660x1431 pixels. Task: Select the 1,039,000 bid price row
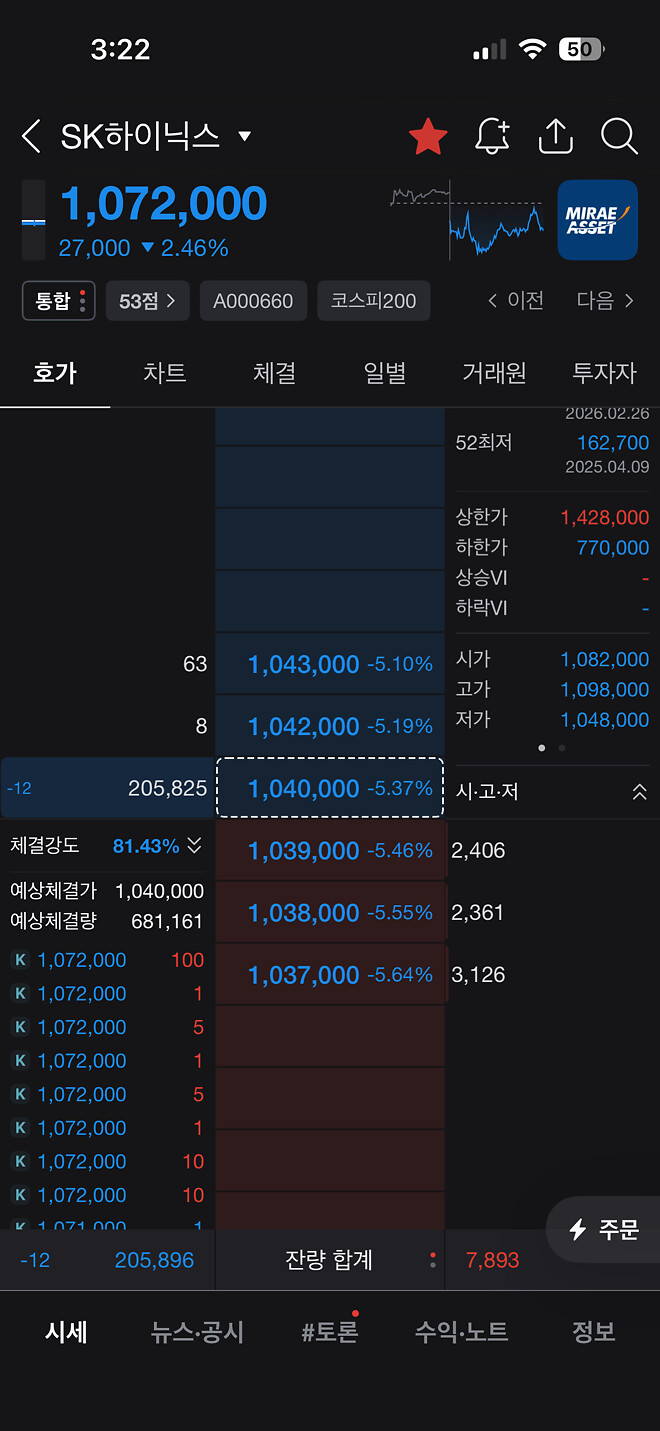pyautogui.click(x=330, y=851)
